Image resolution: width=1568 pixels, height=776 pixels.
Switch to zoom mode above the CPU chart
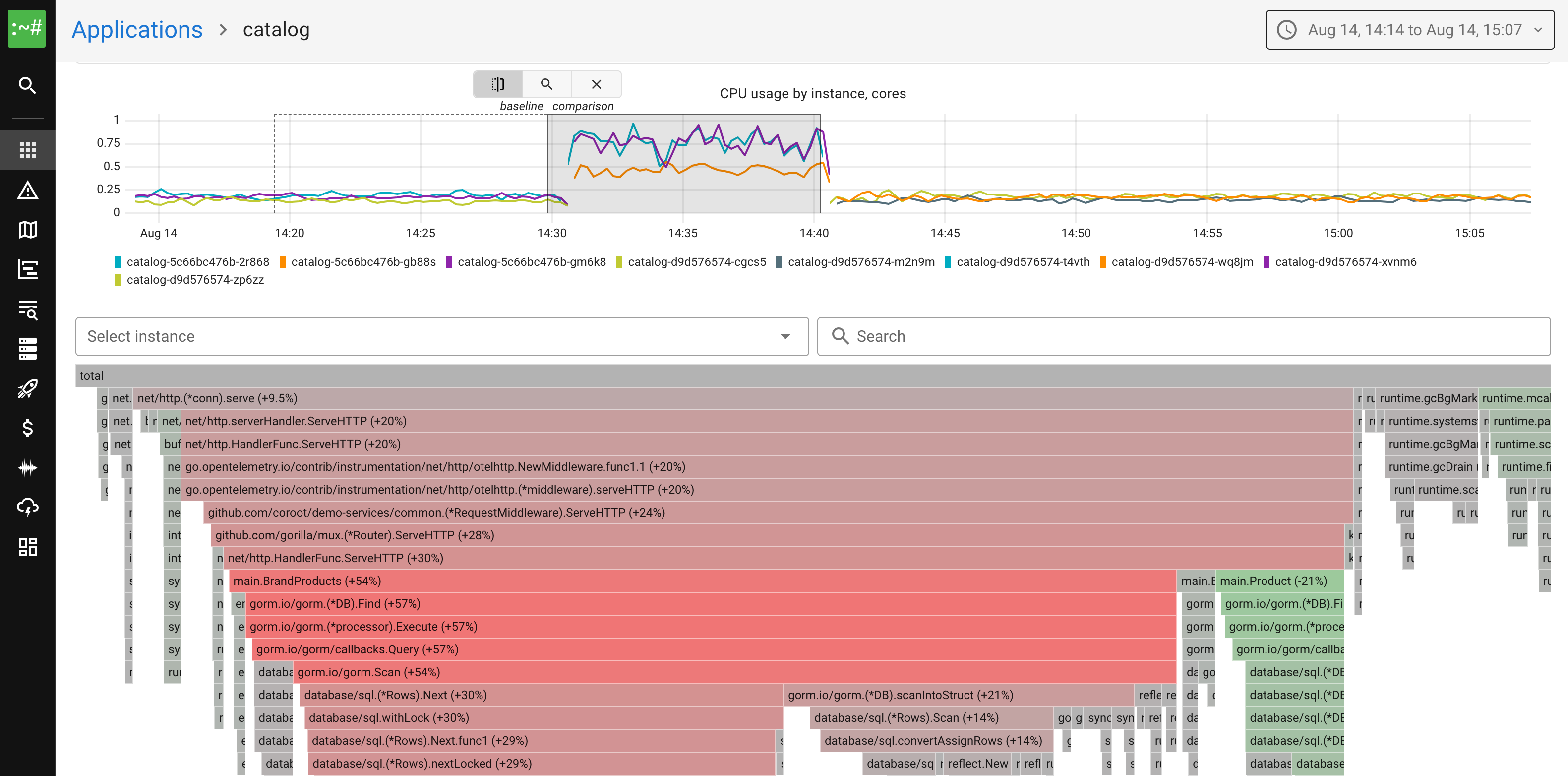(x=546, y=84)
